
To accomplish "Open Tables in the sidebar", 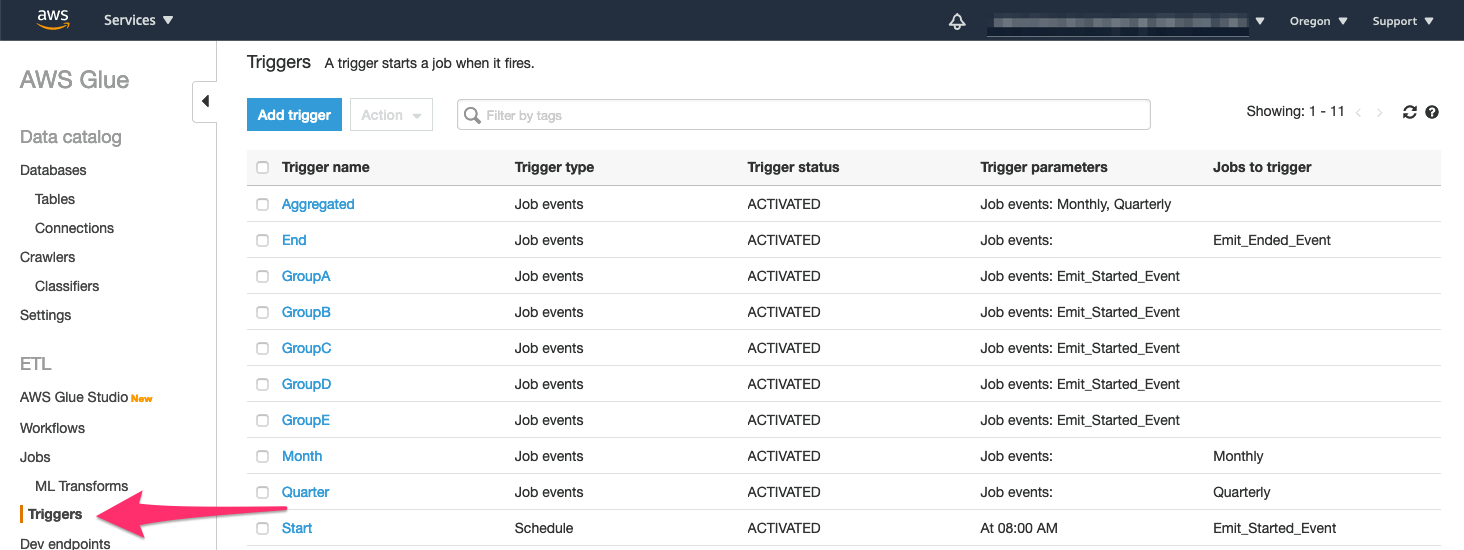I will [x=55, y=199].
